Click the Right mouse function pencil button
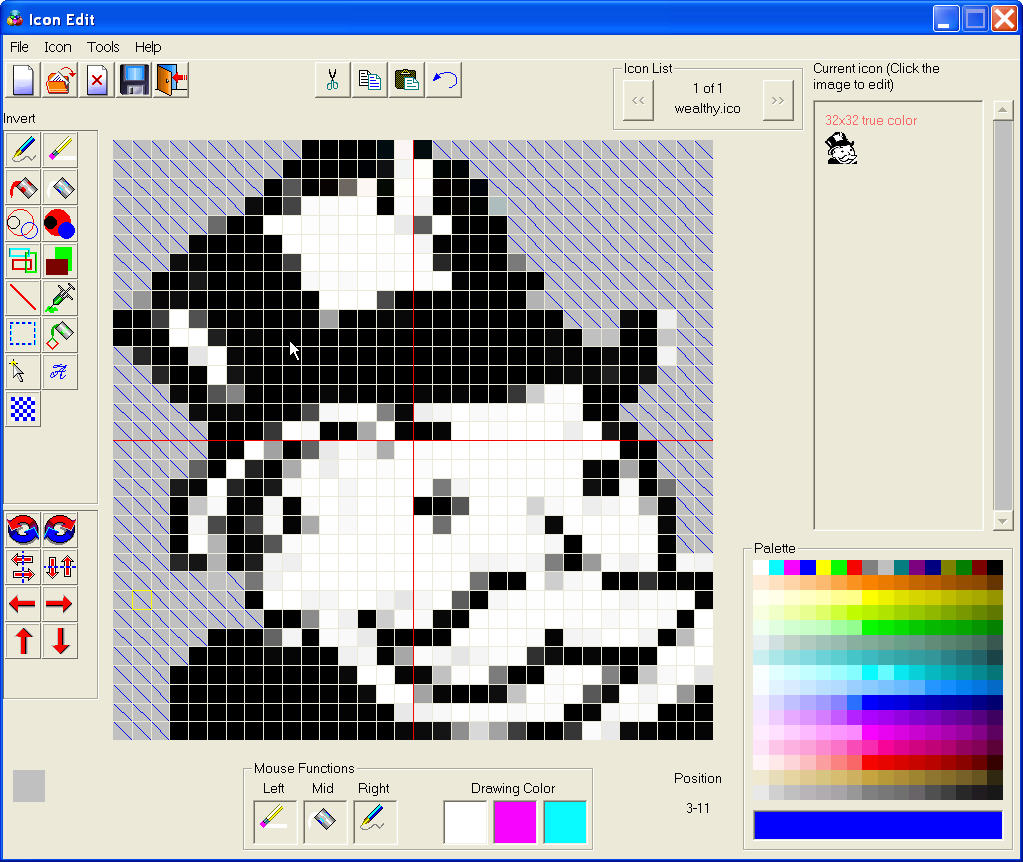The image size is (1023, 862). pyautogui.click(x=375, y=822)
